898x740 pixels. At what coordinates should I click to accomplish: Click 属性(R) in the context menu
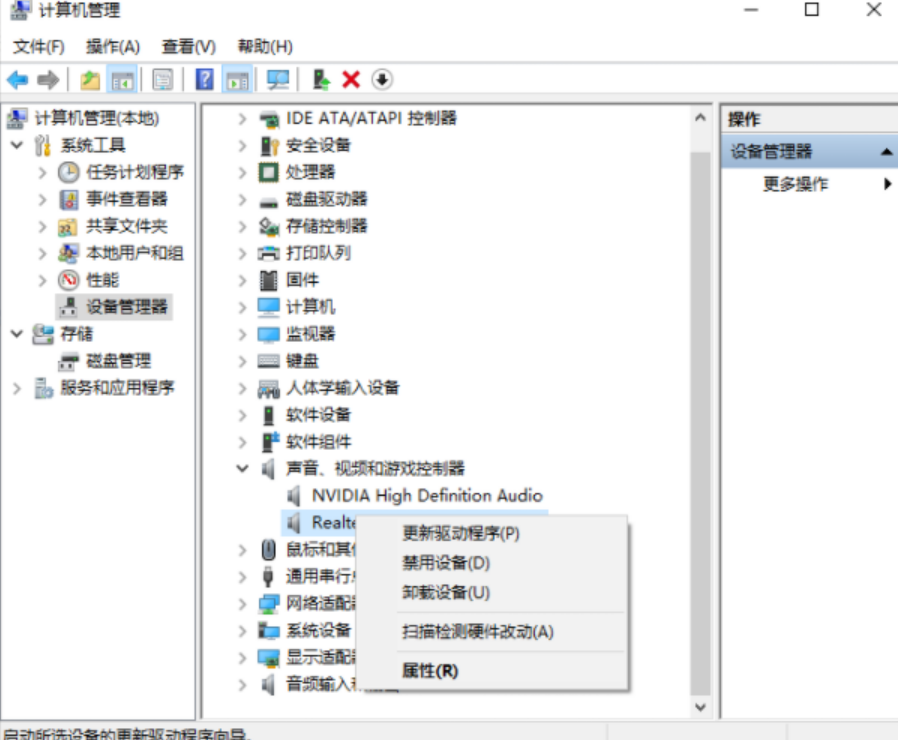429,670
